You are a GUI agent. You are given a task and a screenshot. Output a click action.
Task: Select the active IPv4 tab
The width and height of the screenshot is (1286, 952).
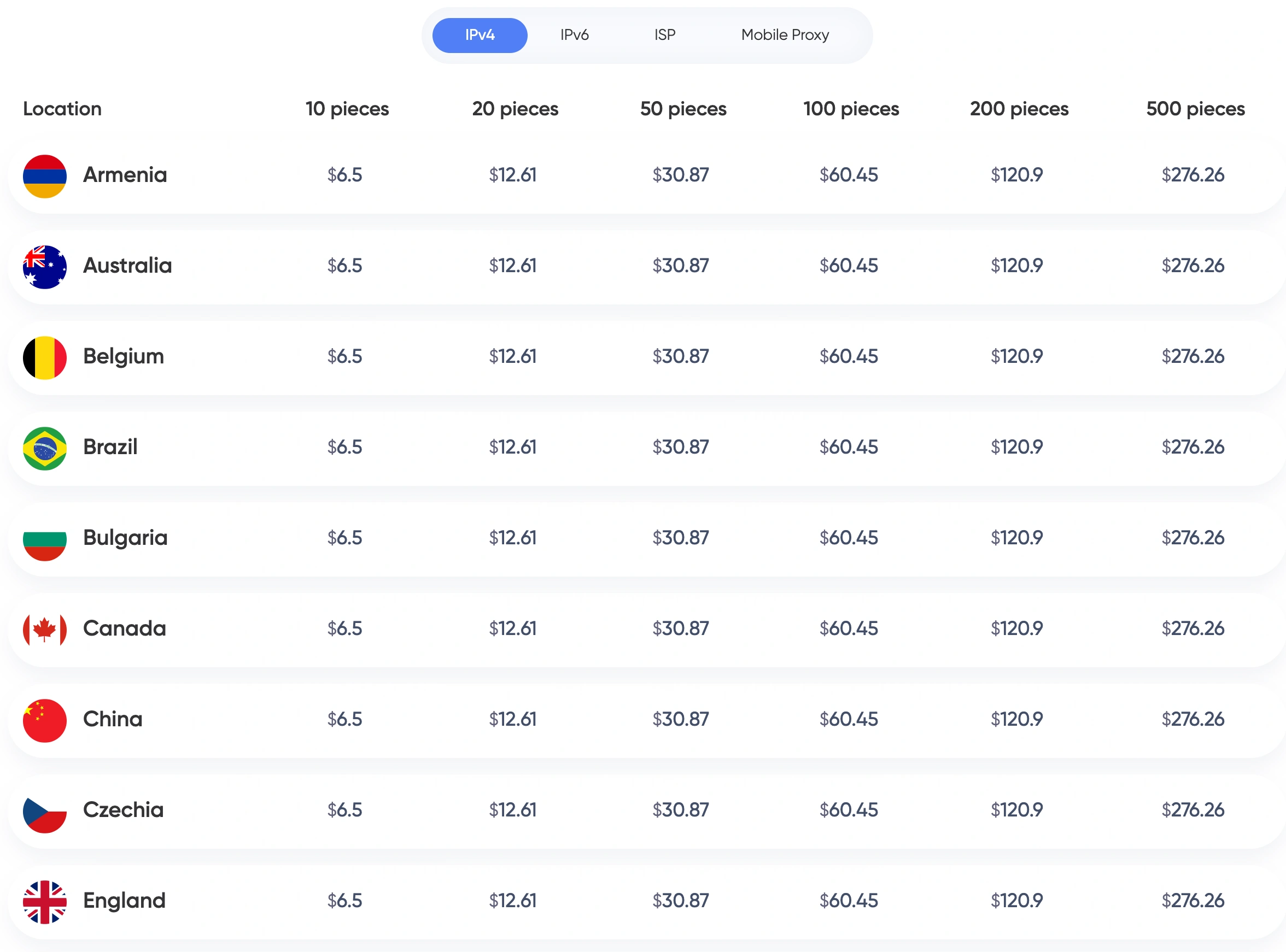click(479, 35)
